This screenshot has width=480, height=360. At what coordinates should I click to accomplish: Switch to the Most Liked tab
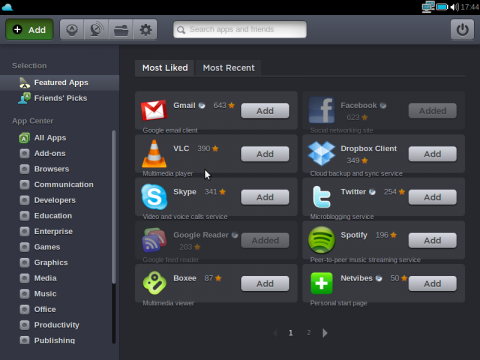point(165,68)
